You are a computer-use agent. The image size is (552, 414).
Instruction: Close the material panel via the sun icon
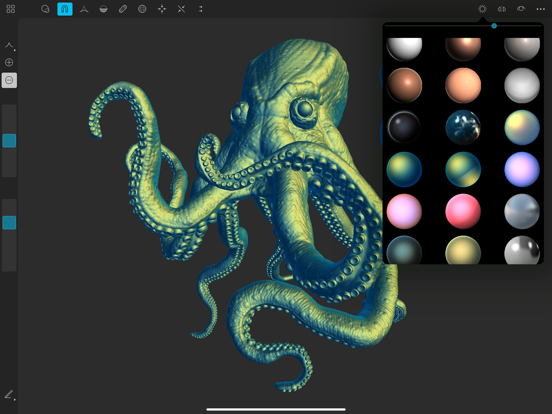tap(482, 9)
